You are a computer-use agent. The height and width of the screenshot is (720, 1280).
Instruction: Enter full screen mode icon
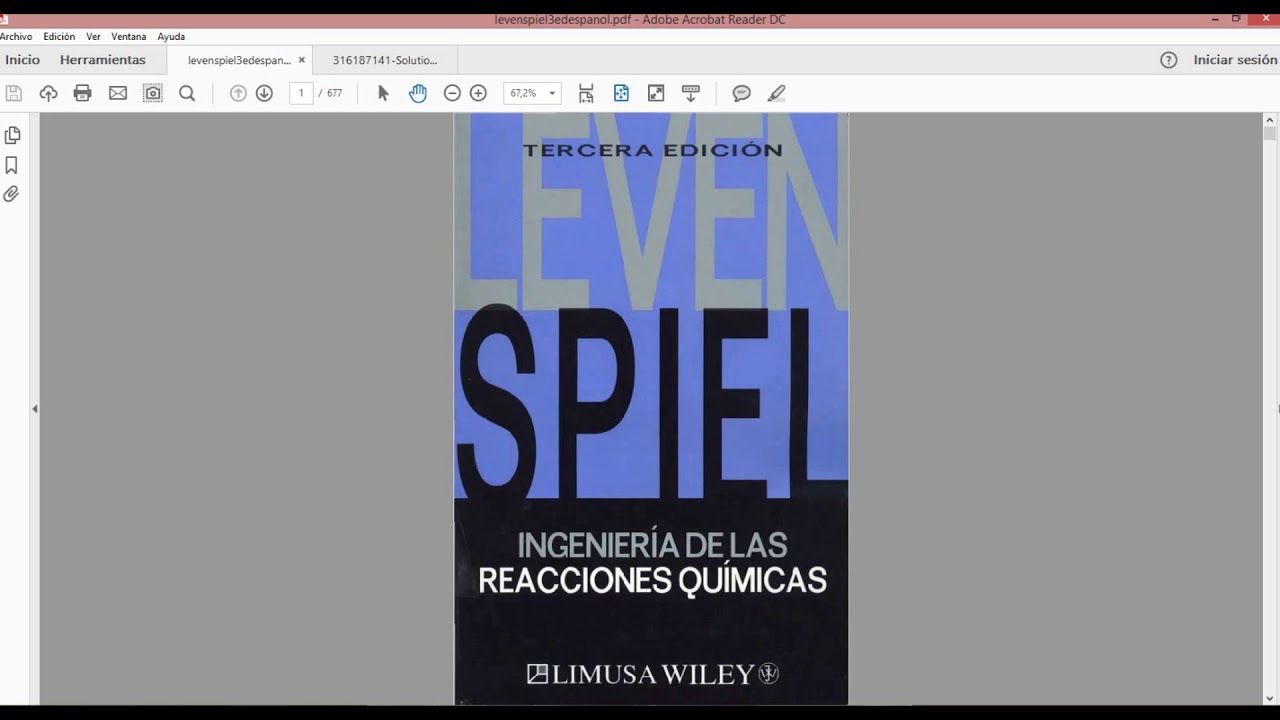656,93
